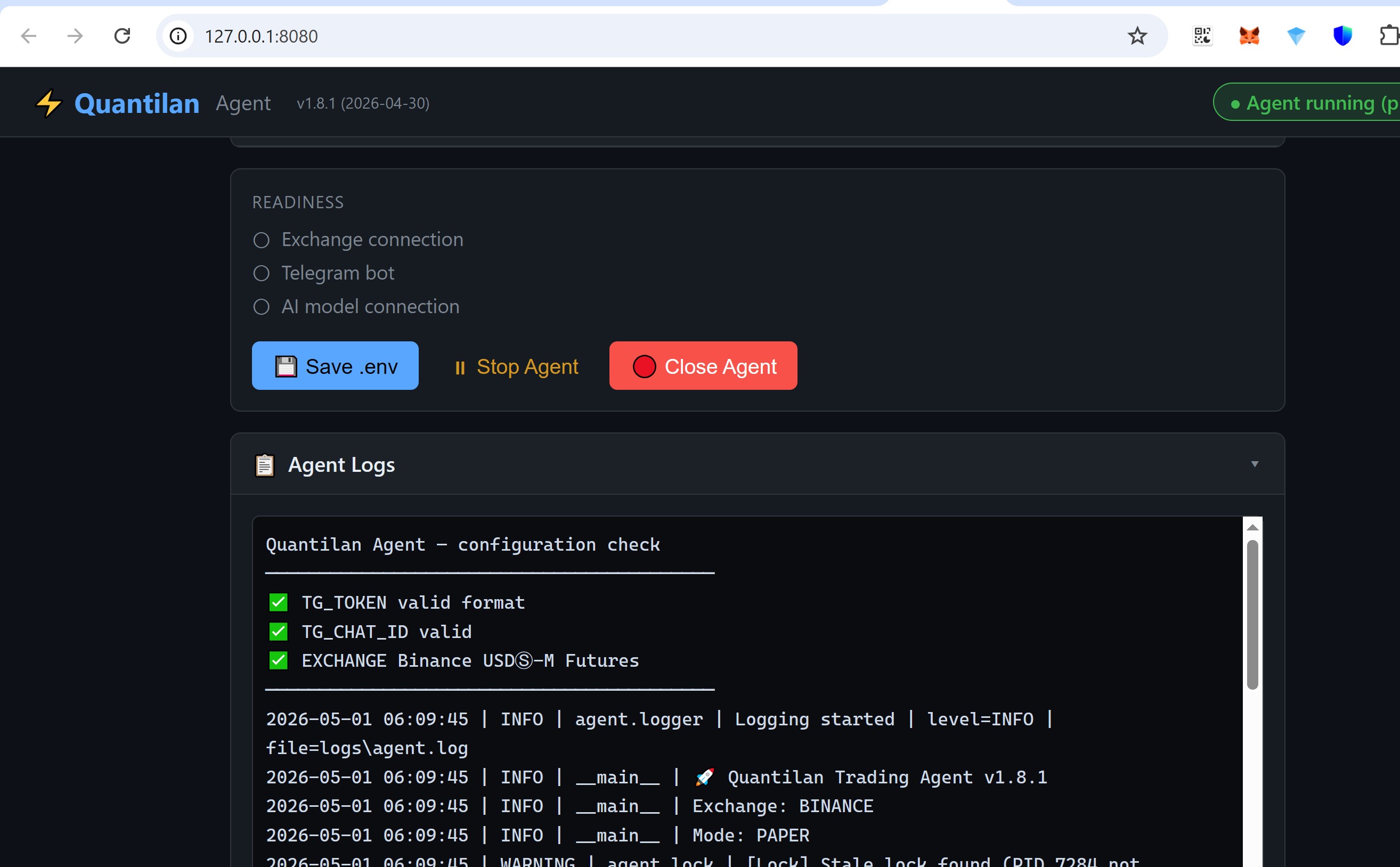Click the Quantilan lightning bolt logo

click(x=49, y=103)
